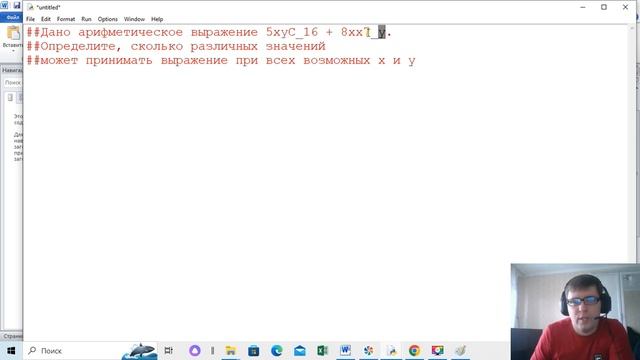
Task: Expand the Вставить dropdown arrow in Word
Action: point(13,51)
